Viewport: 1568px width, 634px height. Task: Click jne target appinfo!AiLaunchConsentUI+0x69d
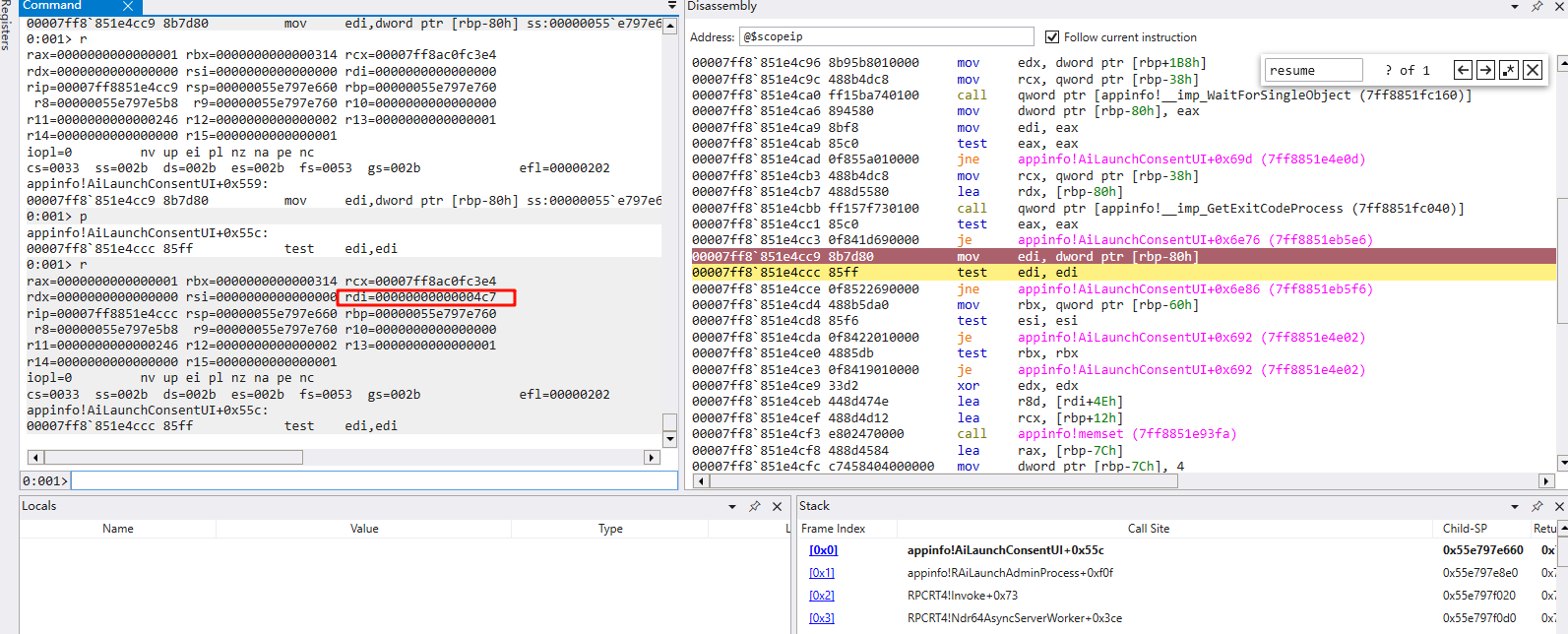[1191, 159]
